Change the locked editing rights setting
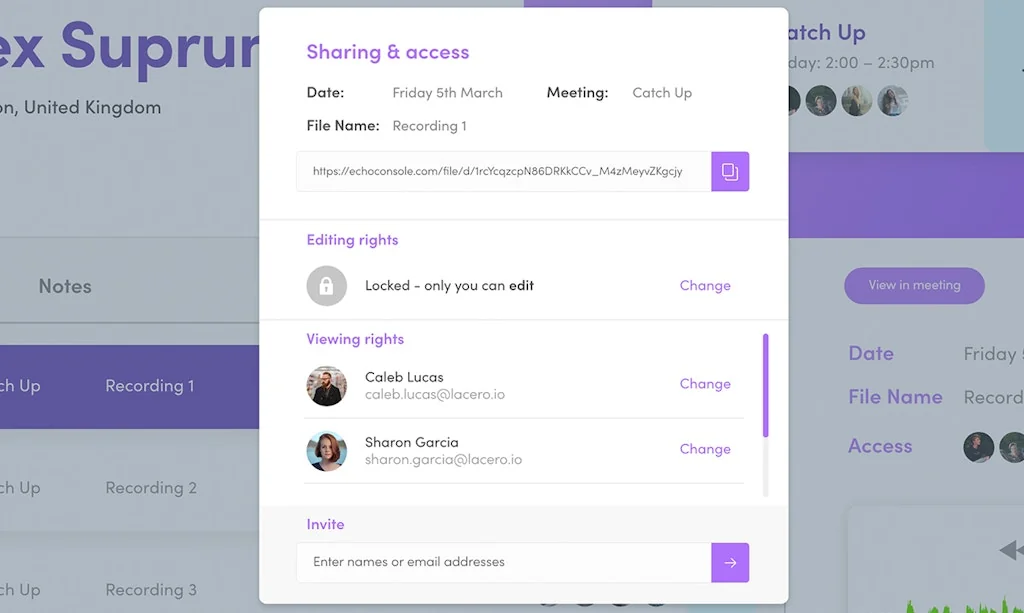This screenshot has height=613, width=1024. (x=704, y=285)
